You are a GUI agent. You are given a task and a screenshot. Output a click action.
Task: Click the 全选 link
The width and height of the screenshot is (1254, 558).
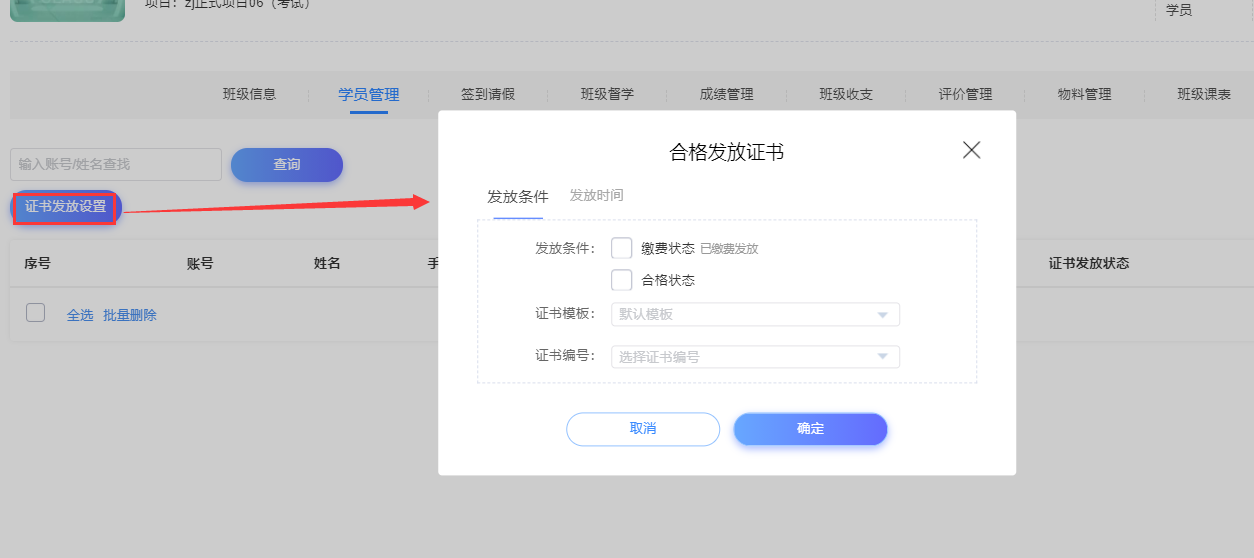(80, 315)
